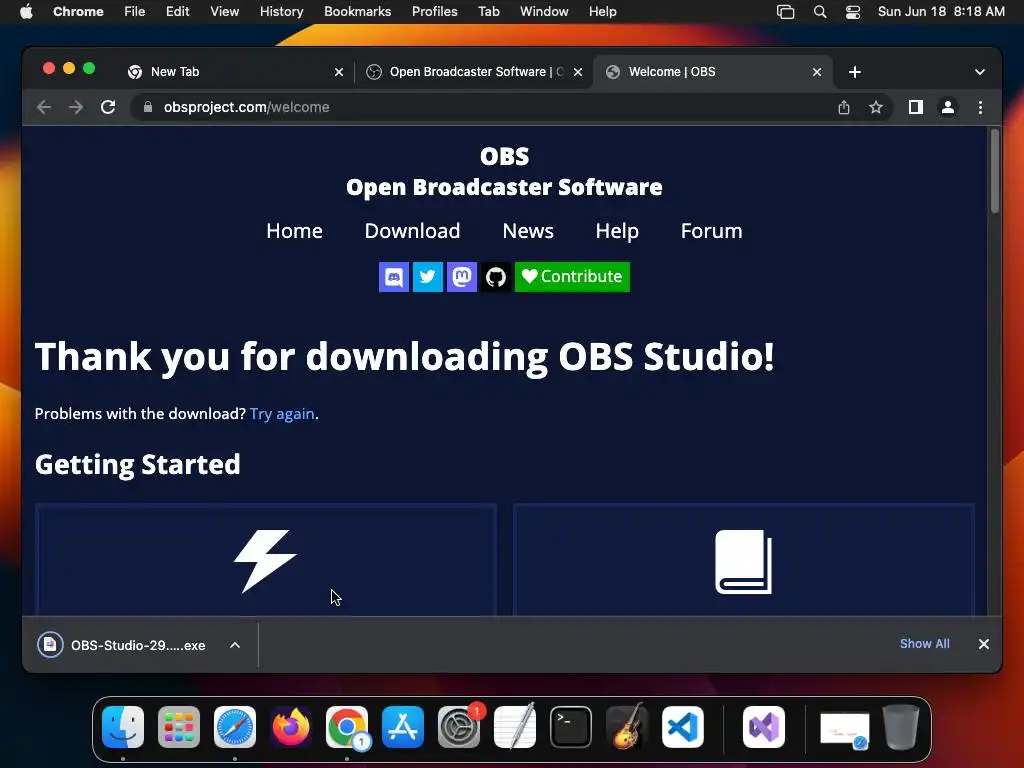Open Launchpad from the Dock
The image size is (1024, 768).
(x=179, y=727)
